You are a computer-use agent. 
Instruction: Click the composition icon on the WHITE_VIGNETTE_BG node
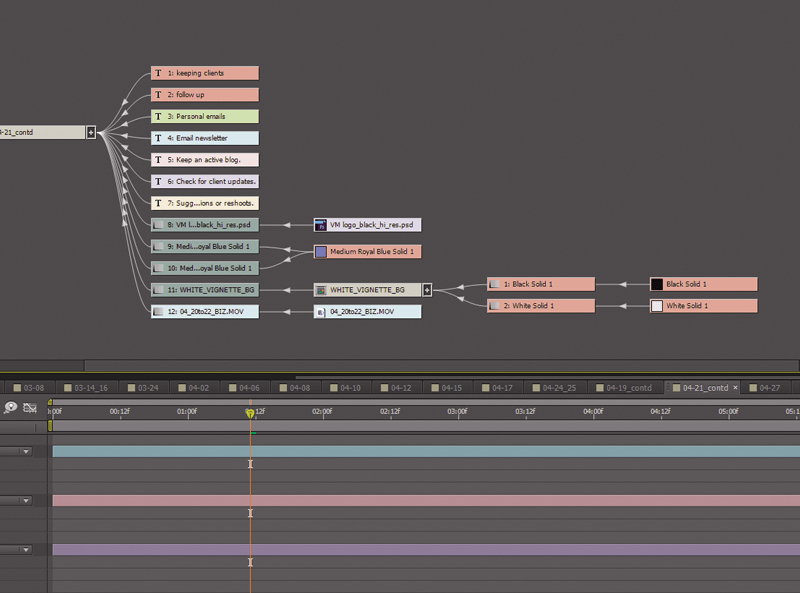320,289
